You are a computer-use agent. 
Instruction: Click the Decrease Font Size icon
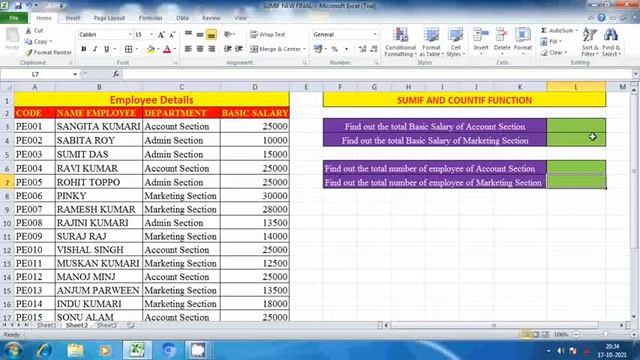tap(172, 35)
